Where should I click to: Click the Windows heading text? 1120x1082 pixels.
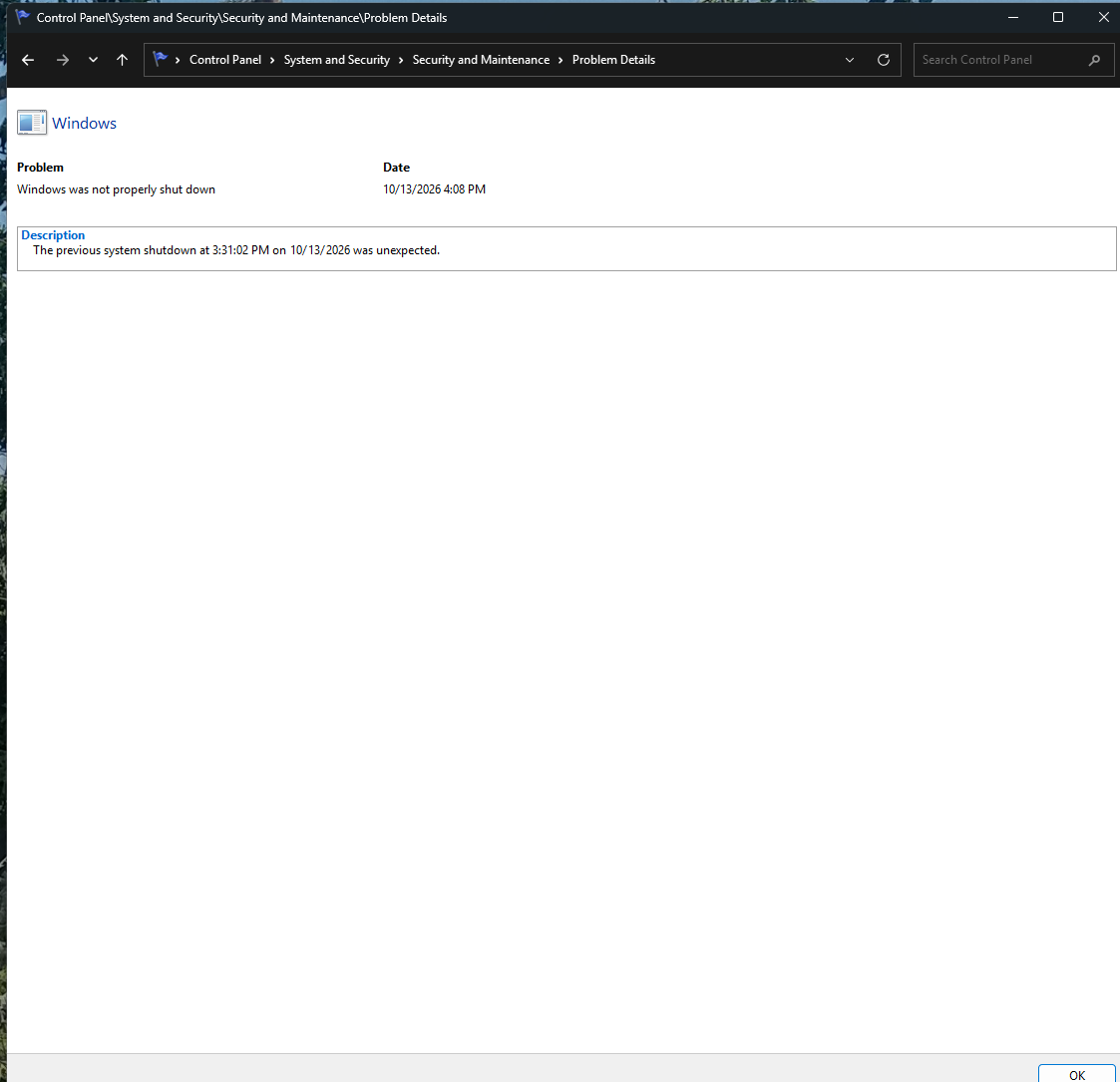tap(84, 123)
